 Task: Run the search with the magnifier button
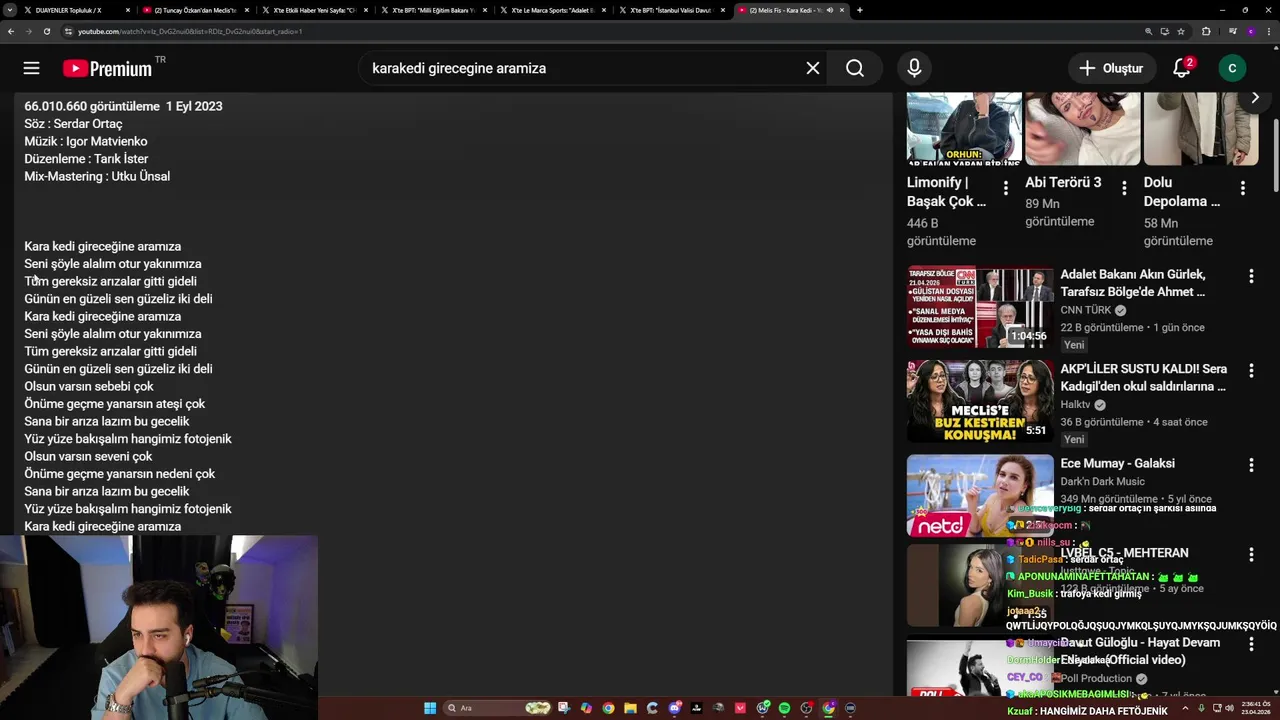[x=855, y=68]
